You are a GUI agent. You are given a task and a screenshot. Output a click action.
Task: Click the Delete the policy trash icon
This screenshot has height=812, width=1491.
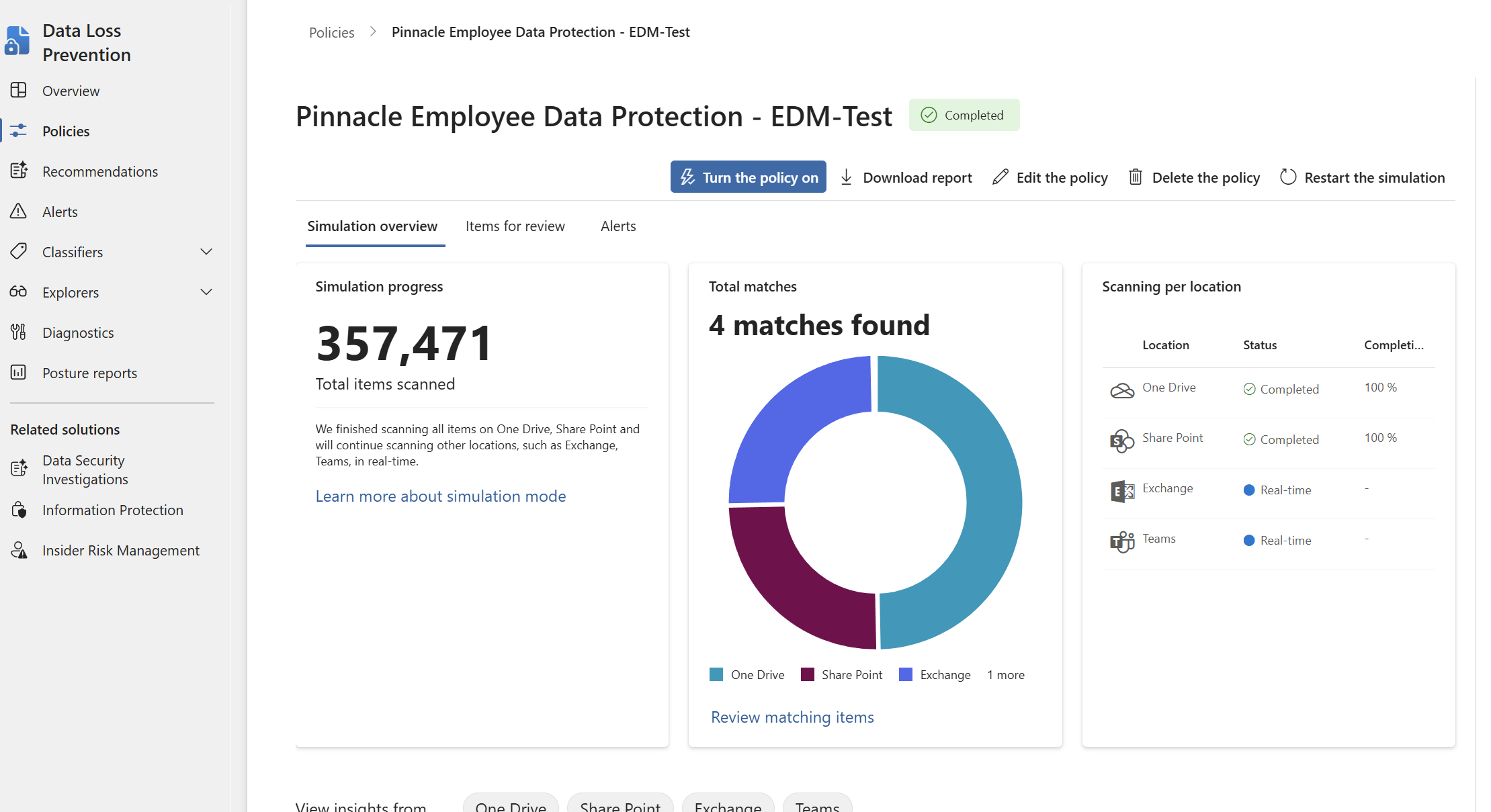pos(1135,177)
